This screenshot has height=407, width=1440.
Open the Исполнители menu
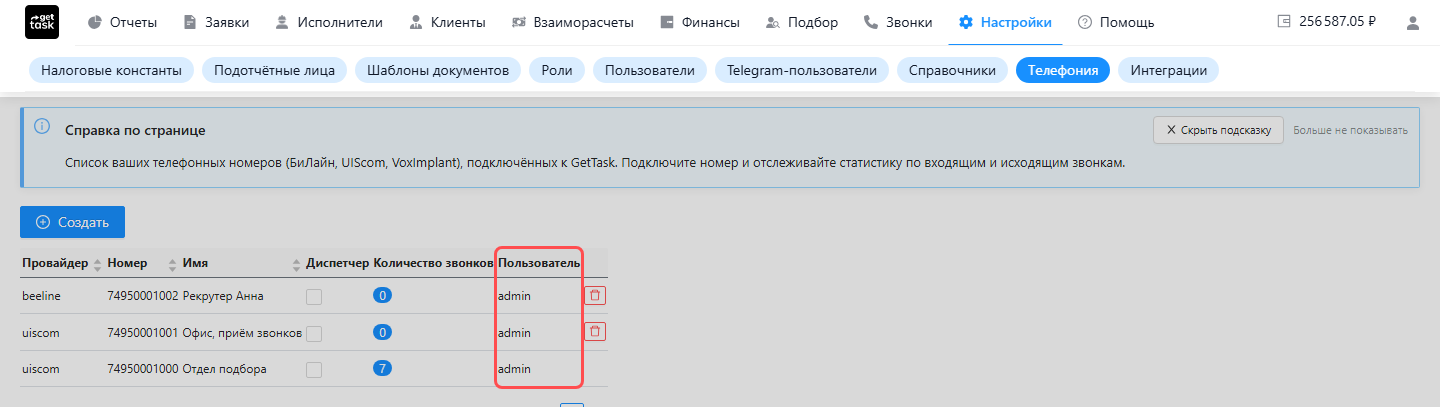click(328, 22)
